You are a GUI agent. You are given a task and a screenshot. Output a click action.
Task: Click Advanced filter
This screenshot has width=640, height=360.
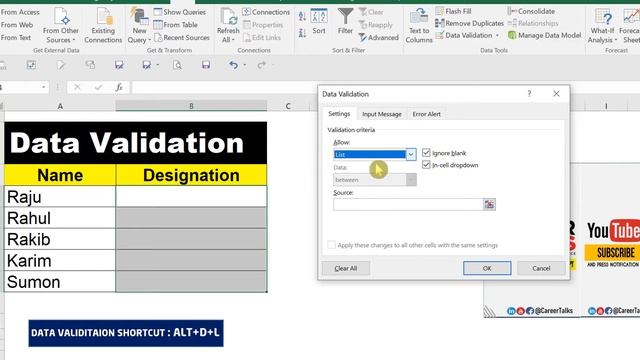point(379,38)
